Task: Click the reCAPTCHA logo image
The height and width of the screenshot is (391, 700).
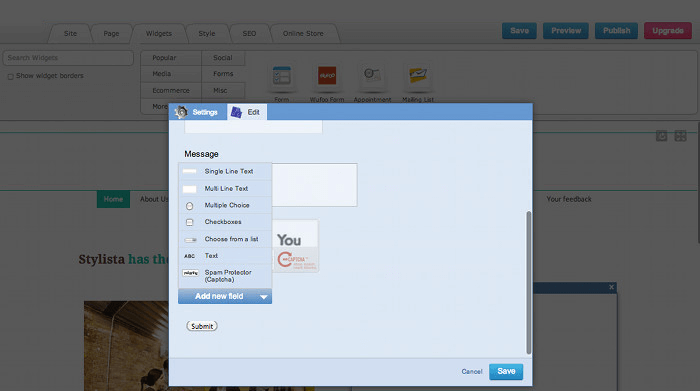Action: point(296,260)
